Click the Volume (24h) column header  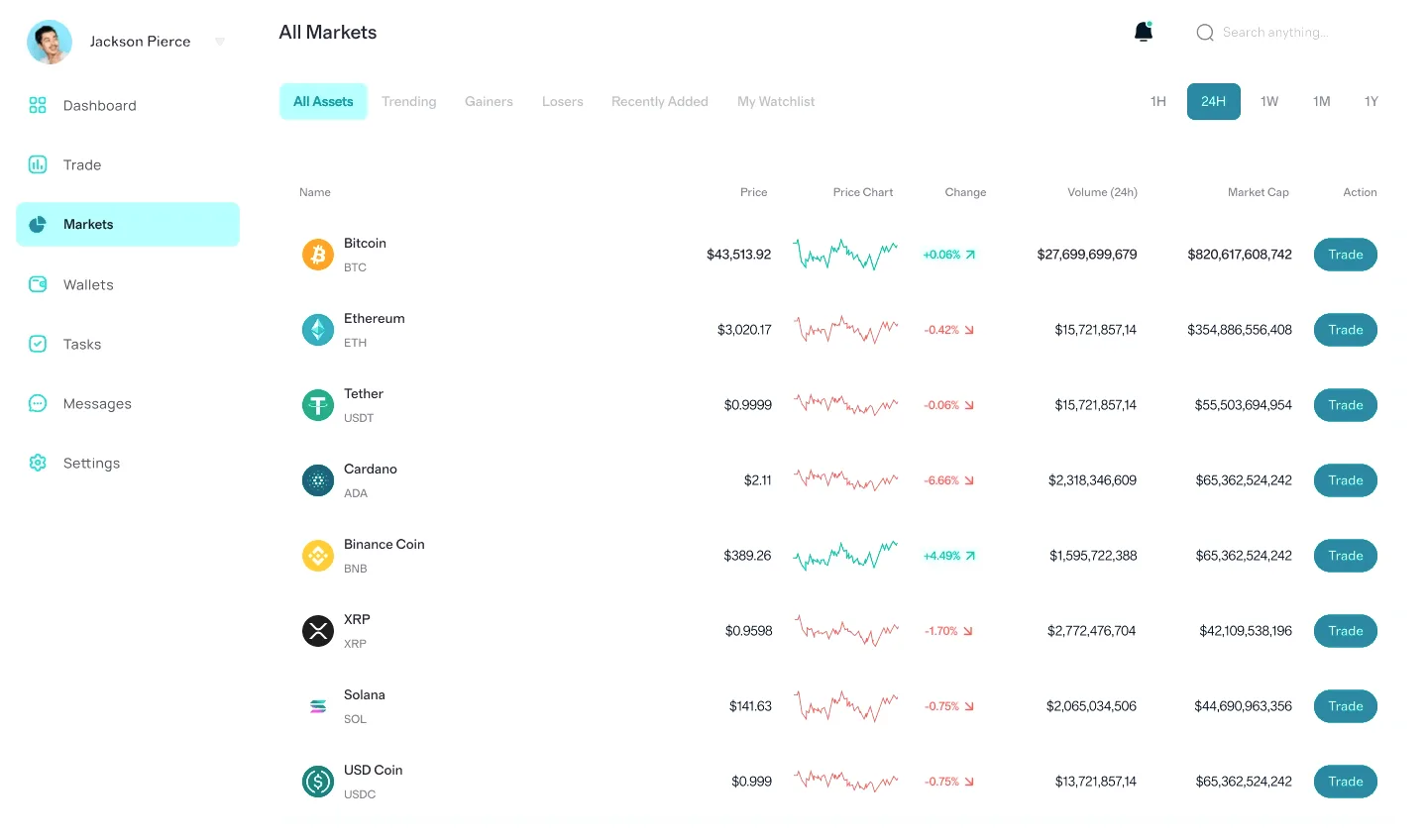point(1102,192)
